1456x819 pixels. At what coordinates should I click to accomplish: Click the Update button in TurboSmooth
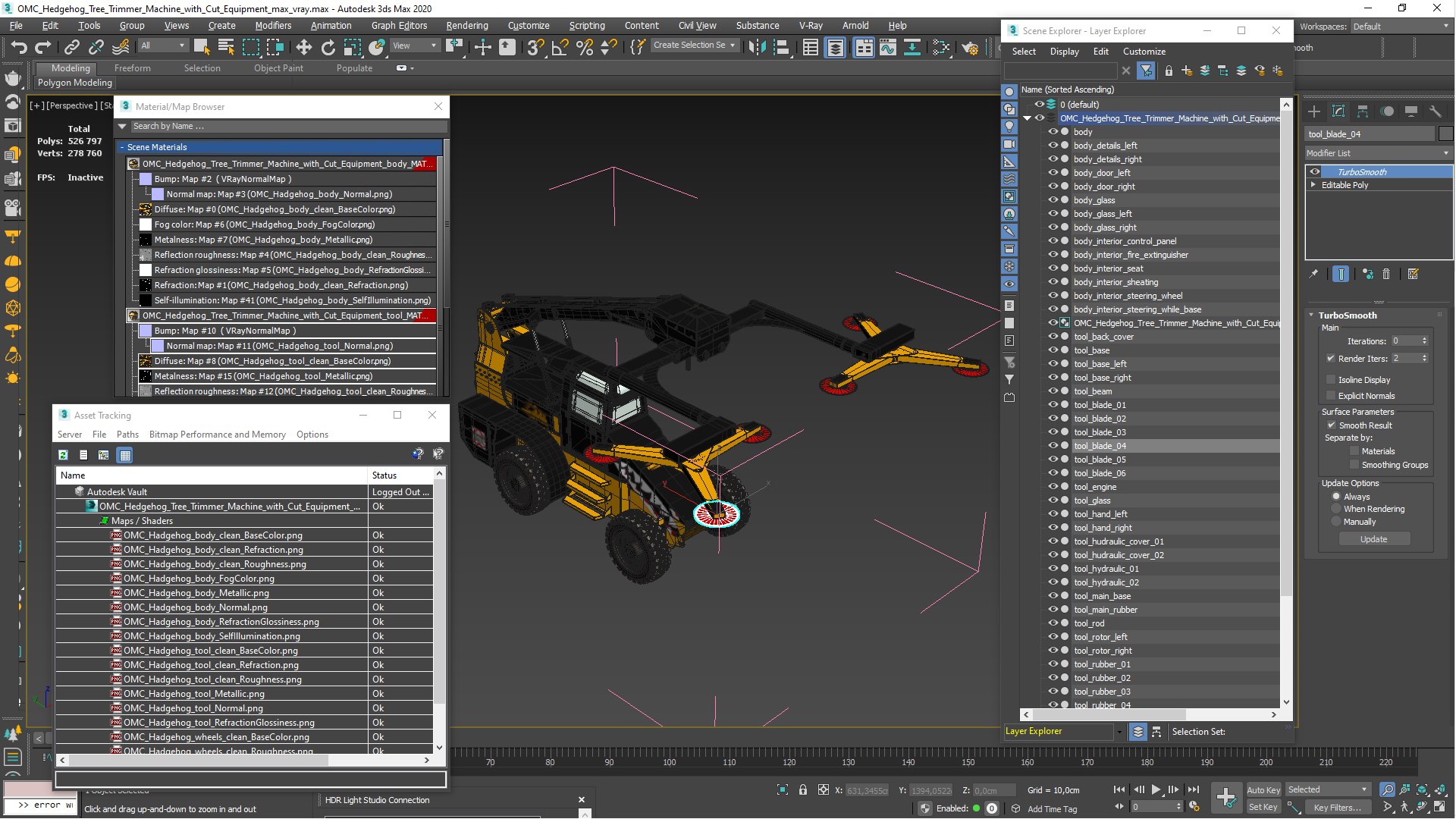[1373, 539]
